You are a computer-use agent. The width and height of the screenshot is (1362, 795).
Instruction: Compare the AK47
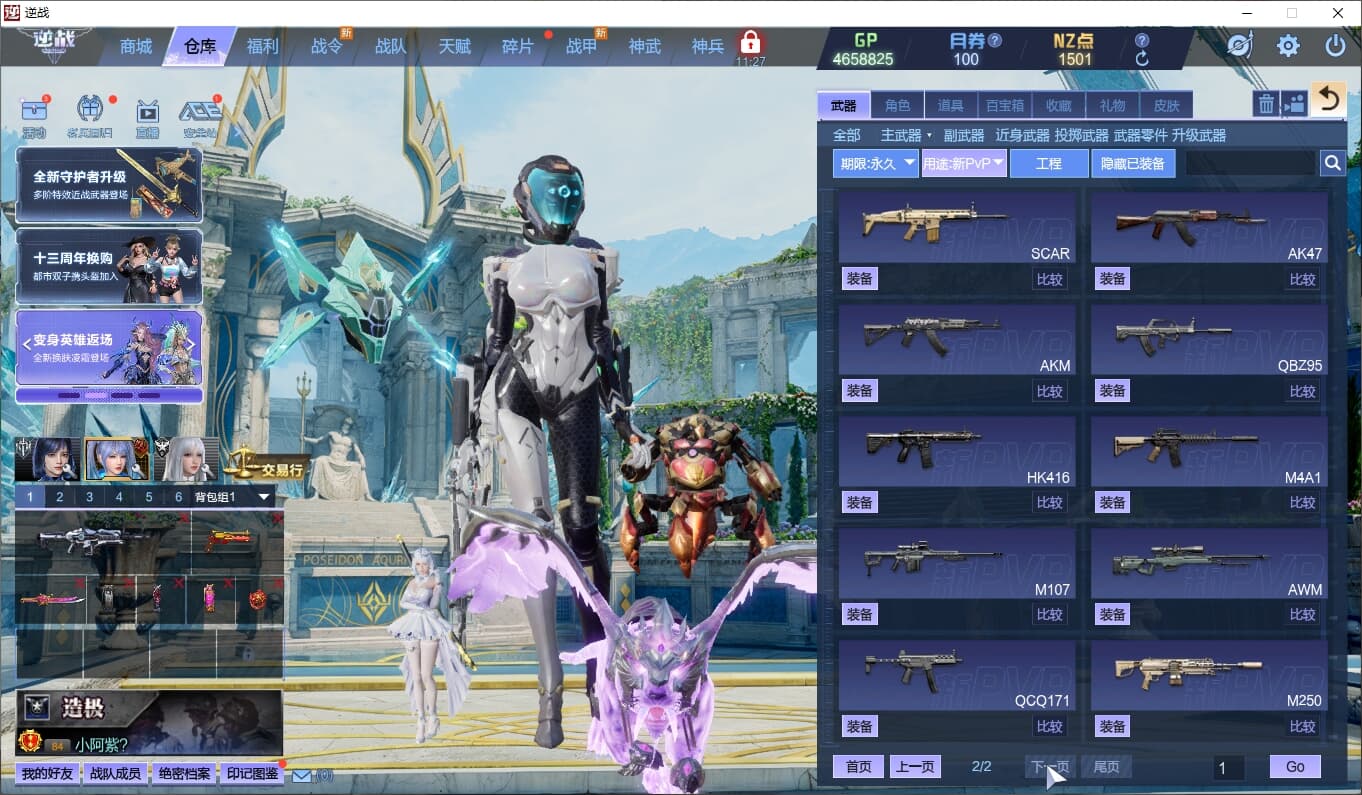coord(1302,279)
